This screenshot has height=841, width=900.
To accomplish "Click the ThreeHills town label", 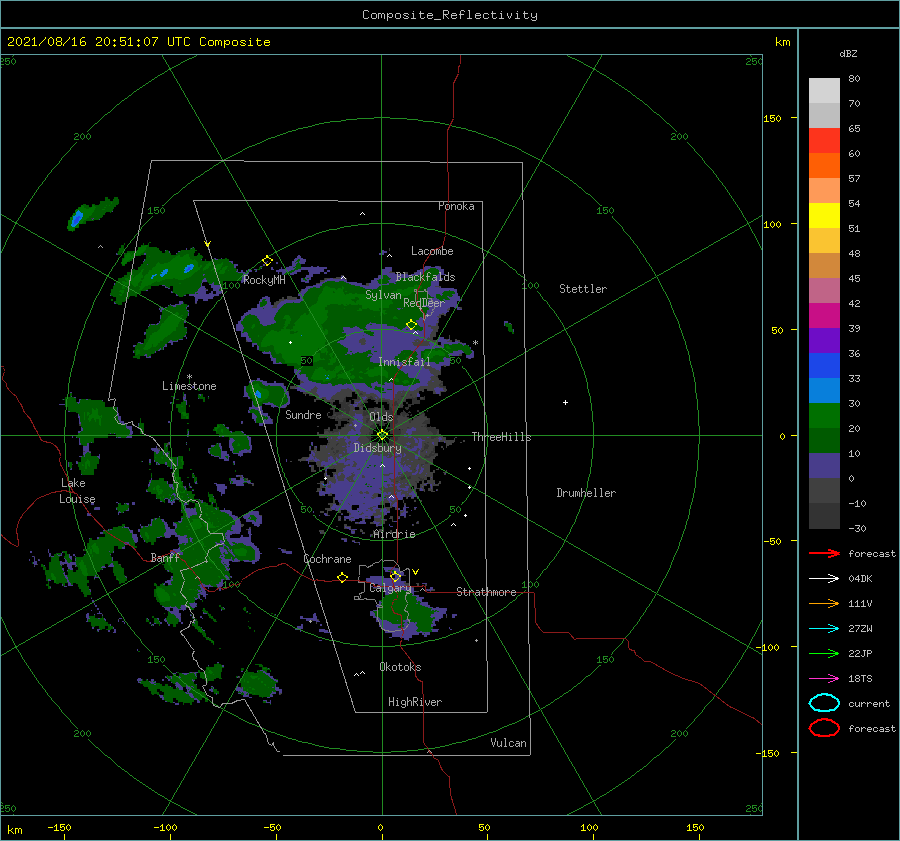I will point(502,437).
